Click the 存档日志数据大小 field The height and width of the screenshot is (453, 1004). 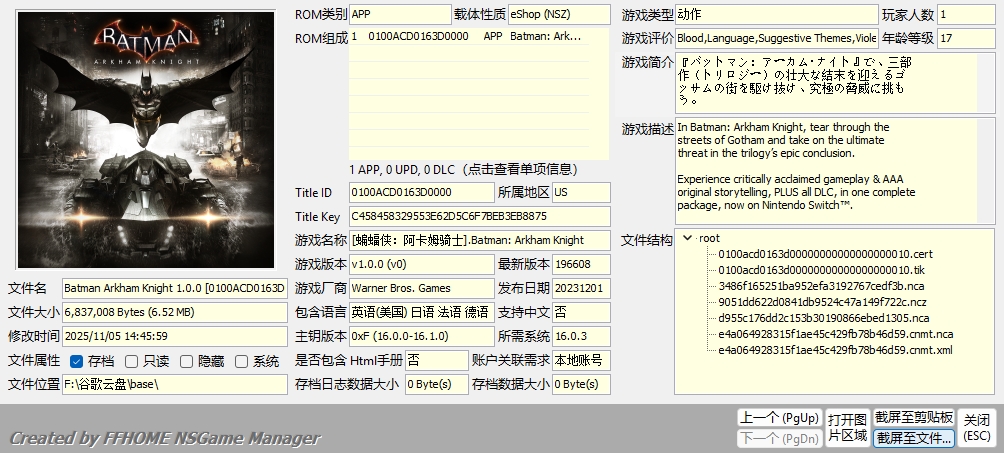click(x=437, y=384)
